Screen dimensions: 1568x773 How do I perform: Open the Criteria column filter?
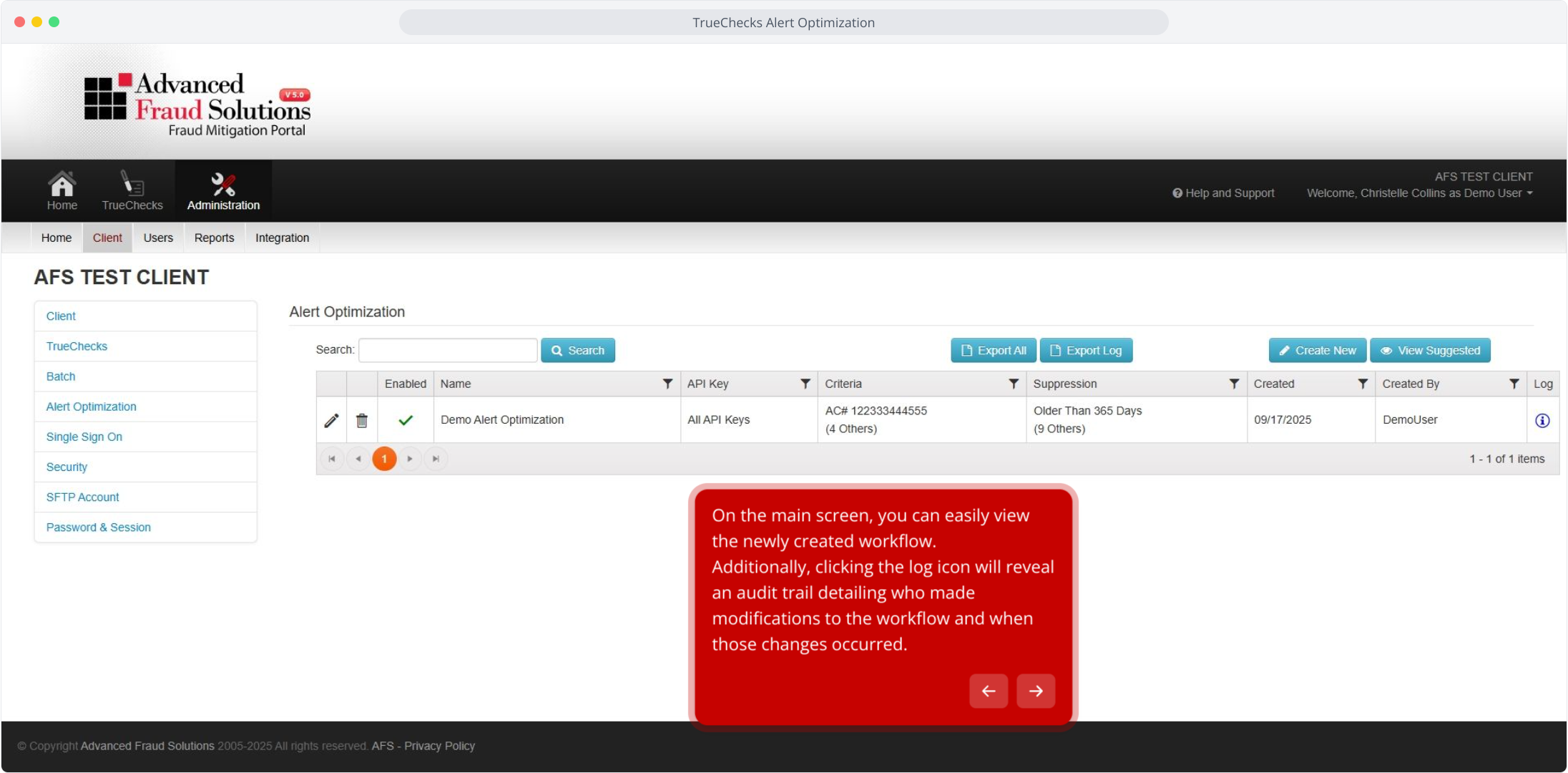tap(1014, 384)
